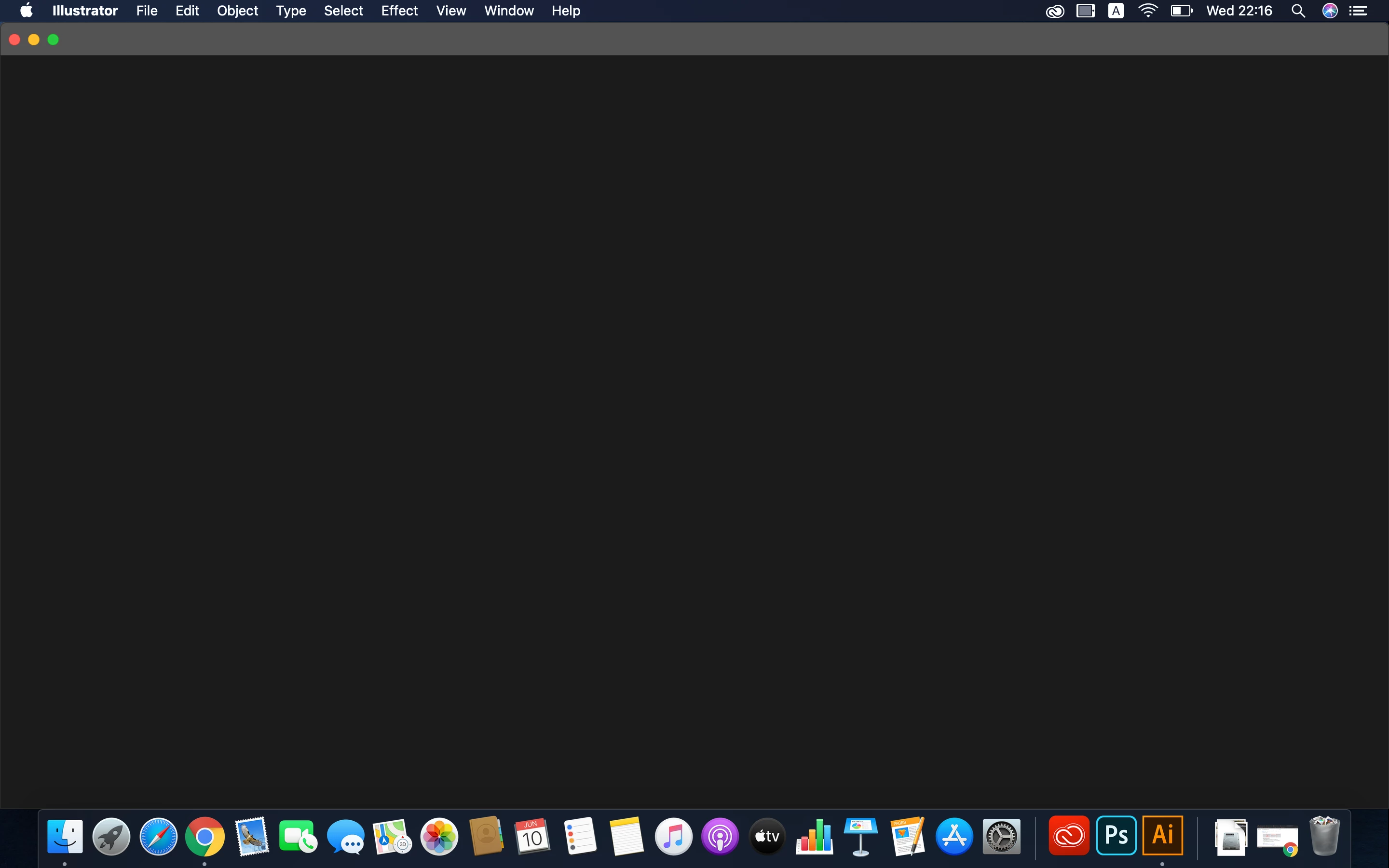Open System Preferences gear icon
This screenshot has height=868, width=1389.
pos(1002,837)
